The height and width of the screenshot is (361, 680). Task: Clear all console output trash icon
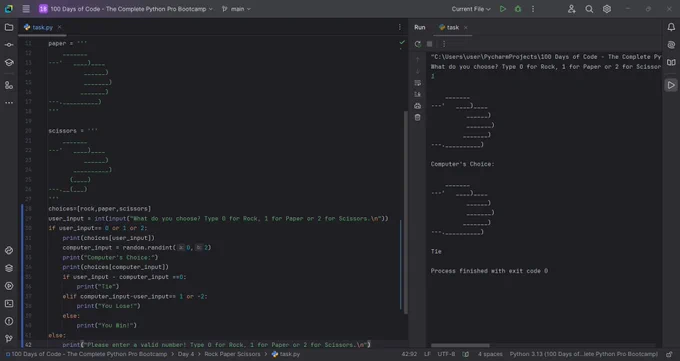coord(417,118)
